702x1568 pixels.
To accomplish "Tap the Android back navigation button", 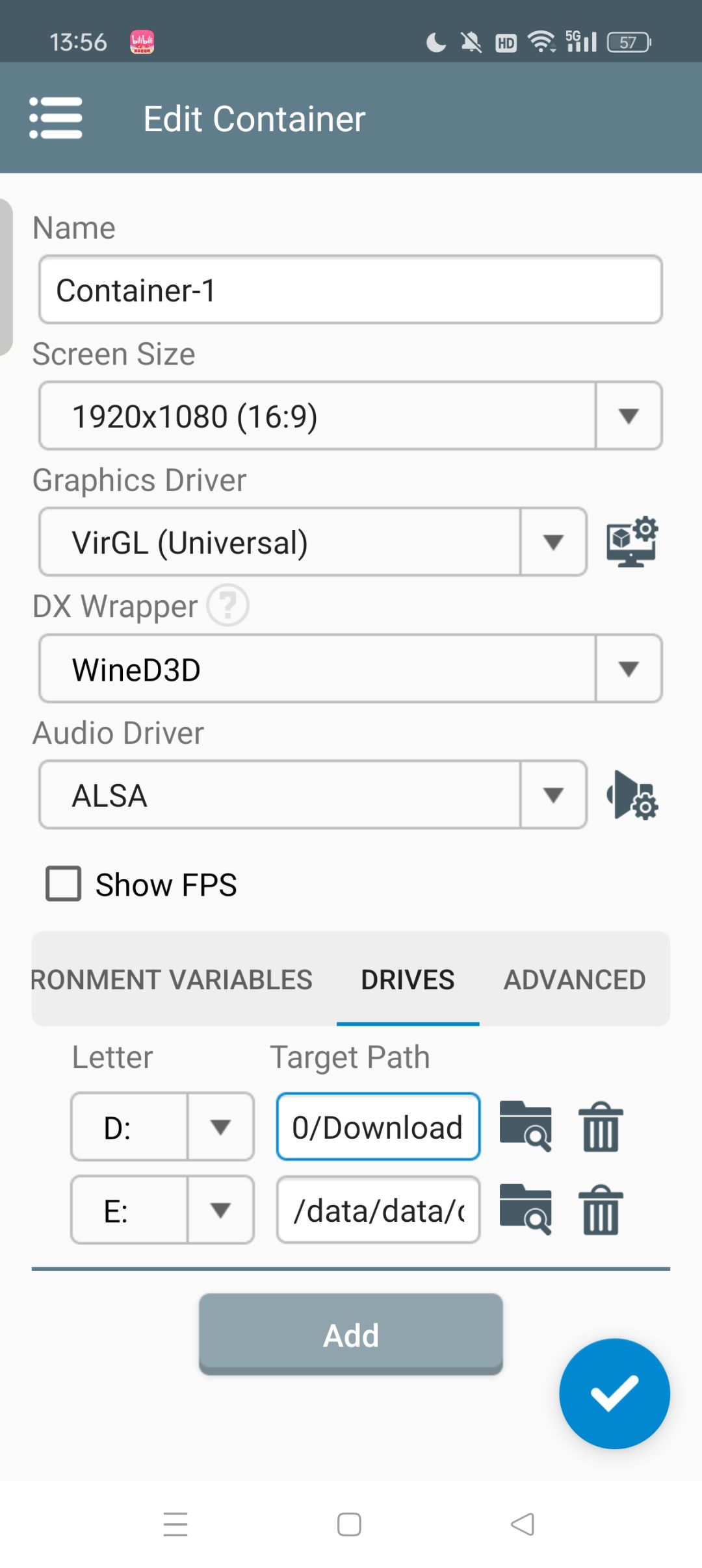I will 523,1524.
